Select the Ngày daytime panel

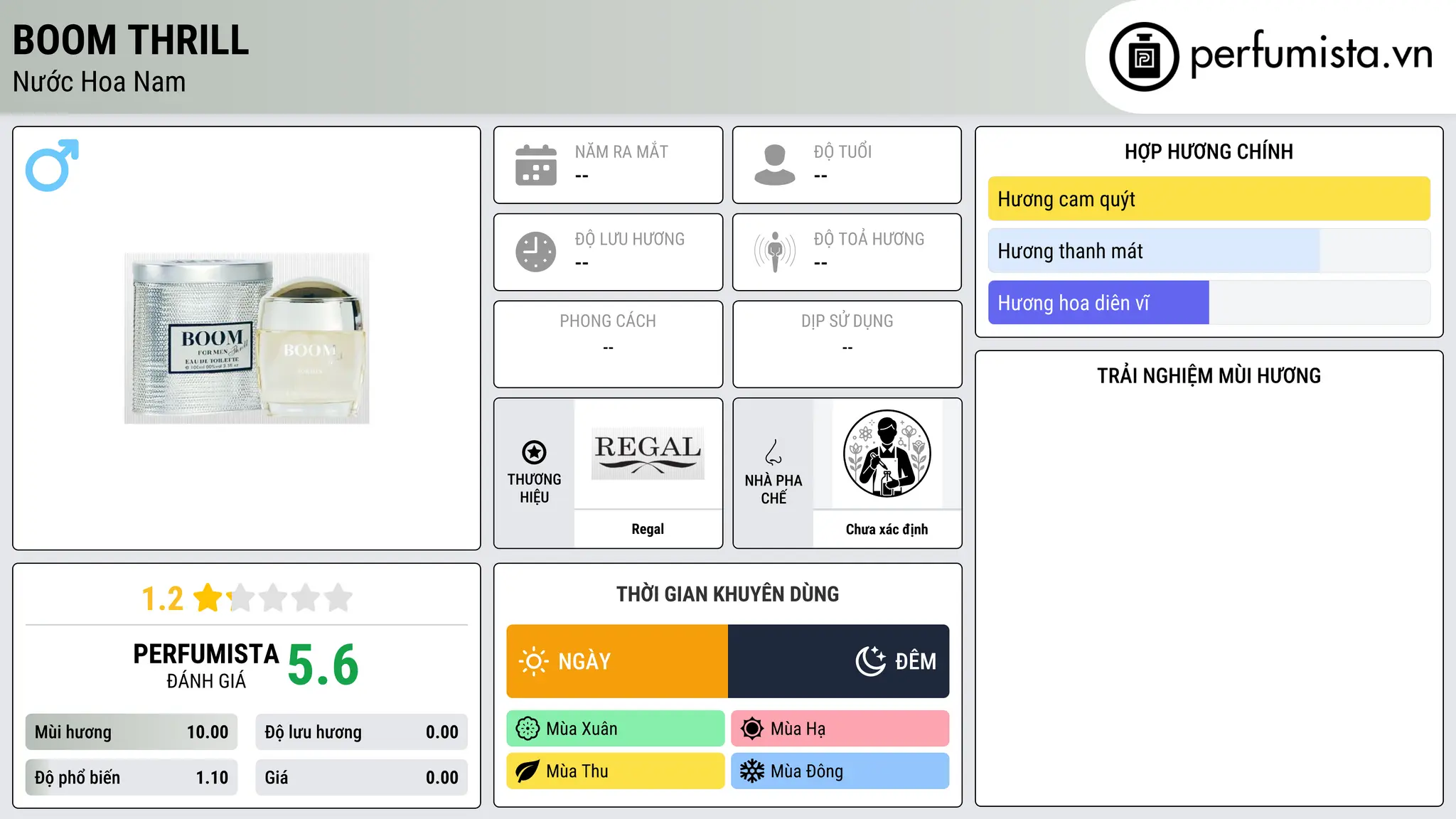tap(617, 661)
